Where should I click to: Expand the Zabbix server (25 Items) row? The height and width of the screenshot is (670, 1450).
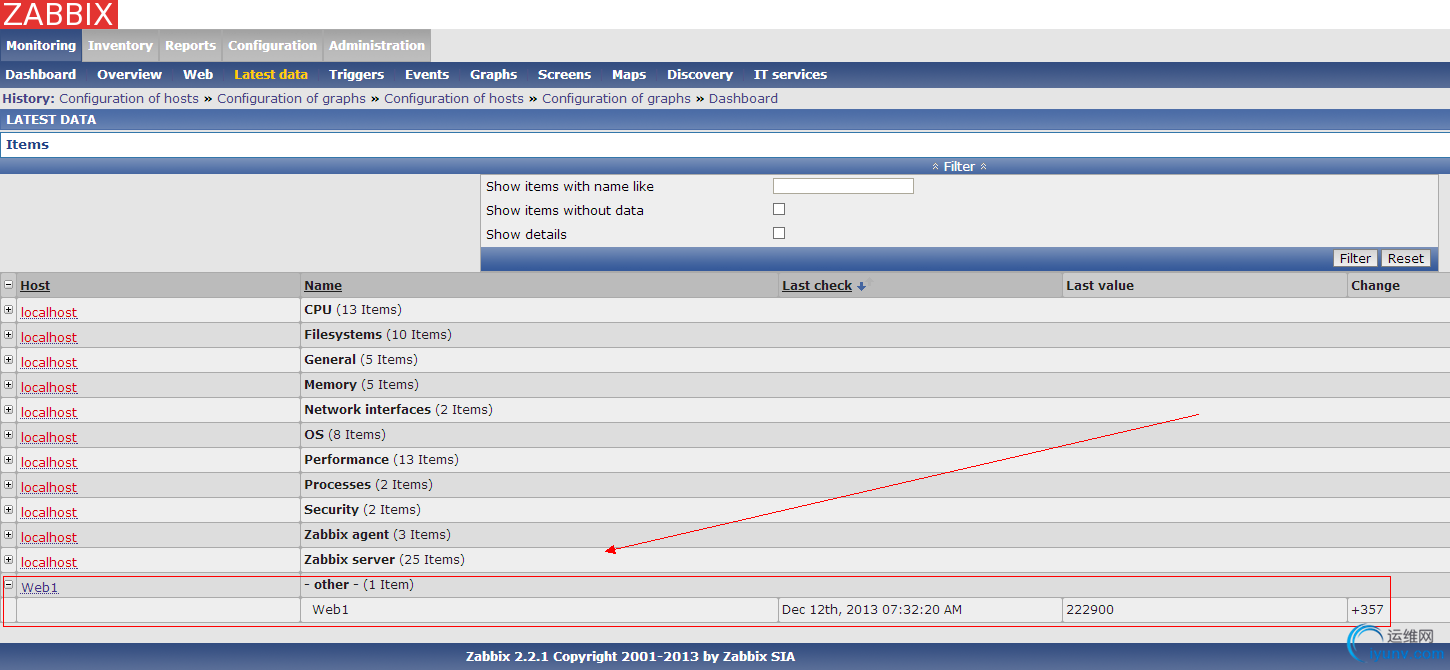9,560
